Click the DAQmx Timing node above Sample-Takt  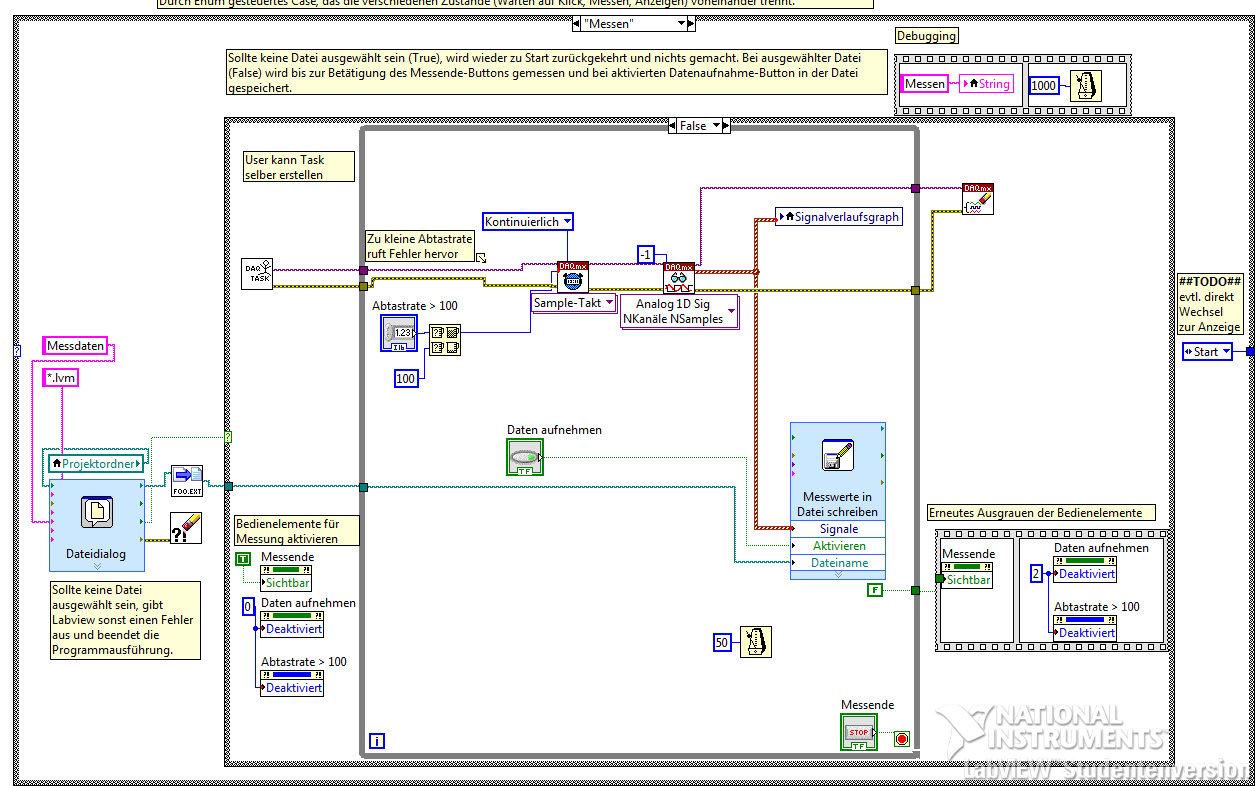pos(573,277)
